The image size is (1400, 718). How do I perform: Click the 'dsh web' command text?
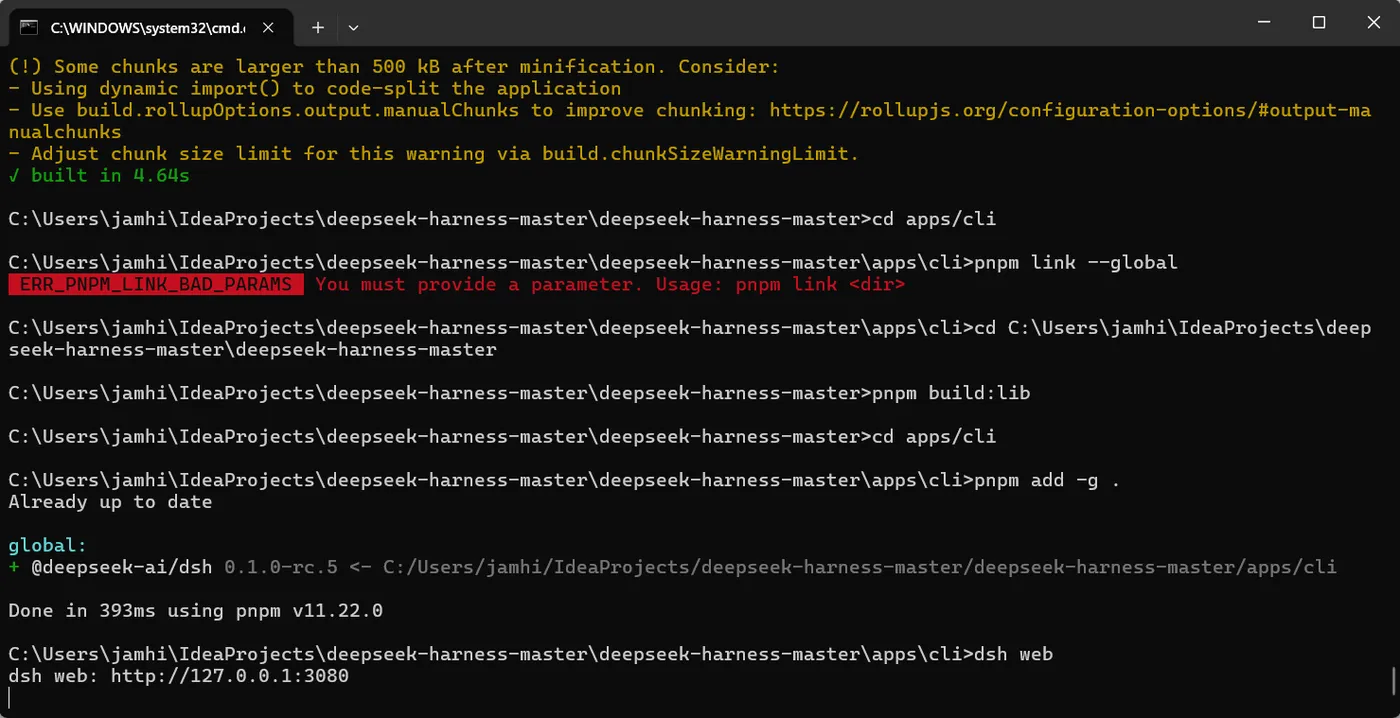1013,655
